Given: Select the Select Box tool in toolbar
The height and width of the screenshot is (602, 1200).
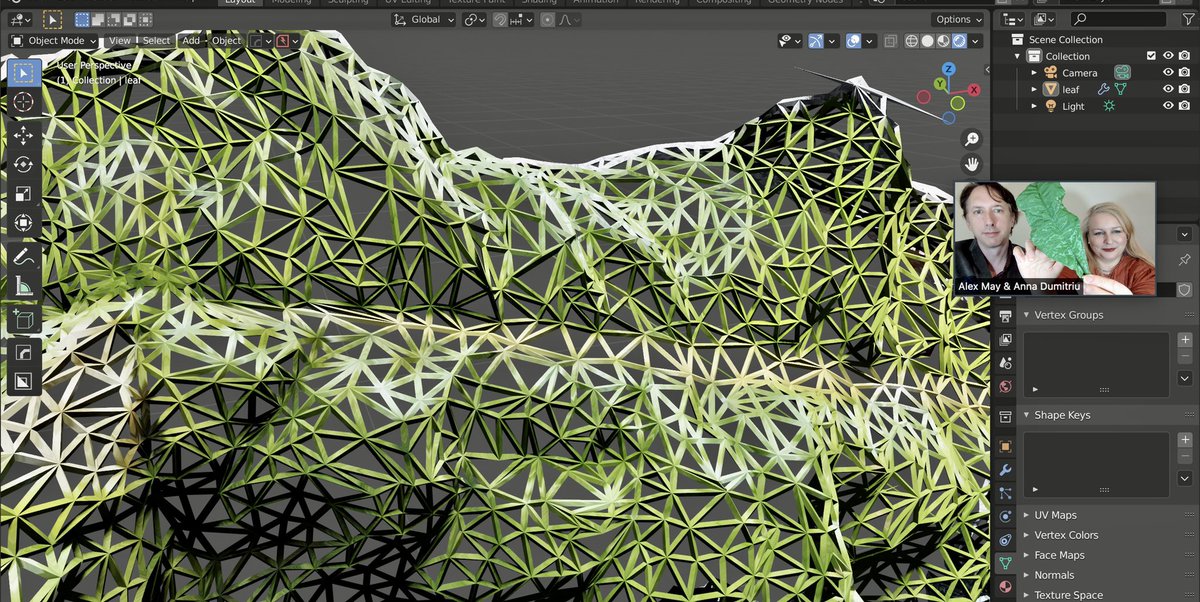Looking at the screenshot, I should [x=24, y=73].
